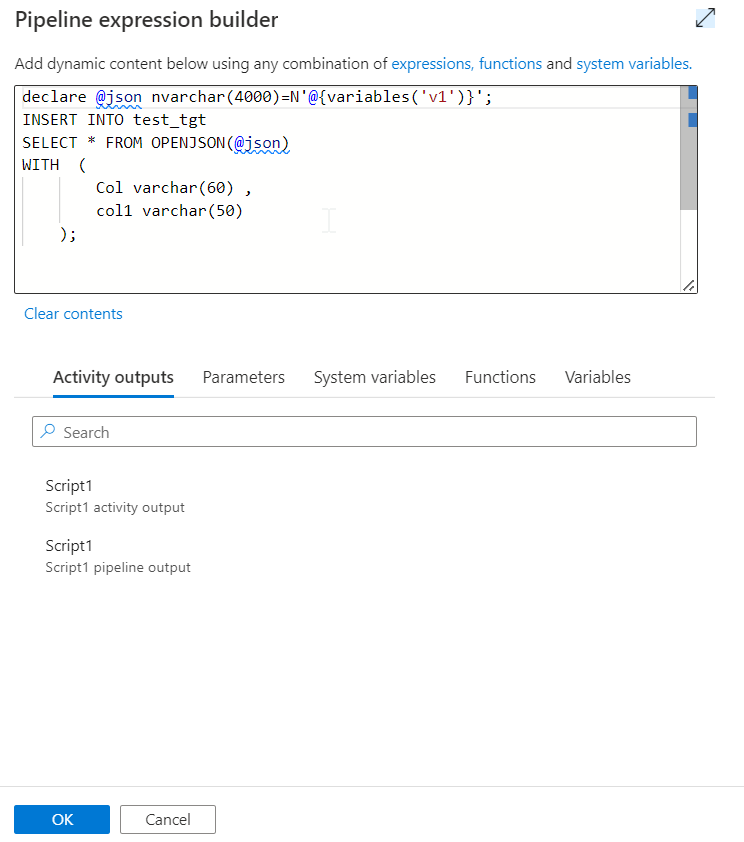Select the Variables tab
This screenshot has height=842, width=744.
pyautogui.click(x=597, y=378)
